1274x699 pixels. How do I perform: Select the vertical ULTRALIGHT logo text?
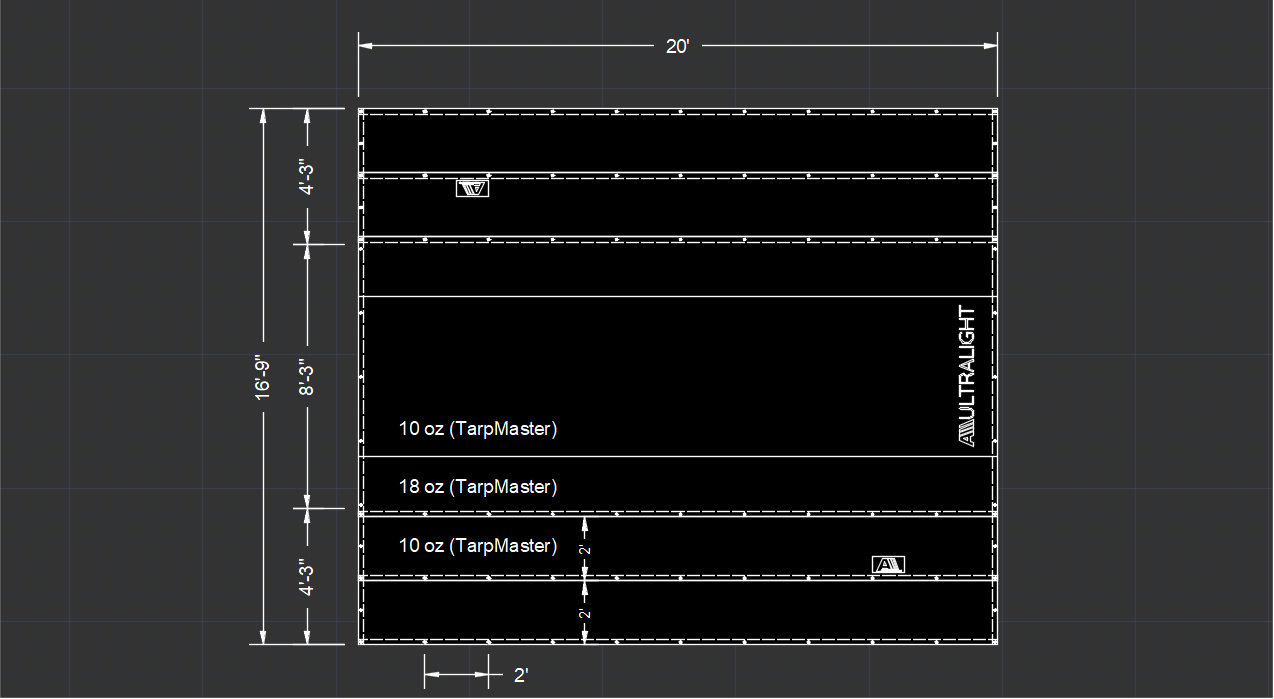pyautogui.click(x=966, y=375)
